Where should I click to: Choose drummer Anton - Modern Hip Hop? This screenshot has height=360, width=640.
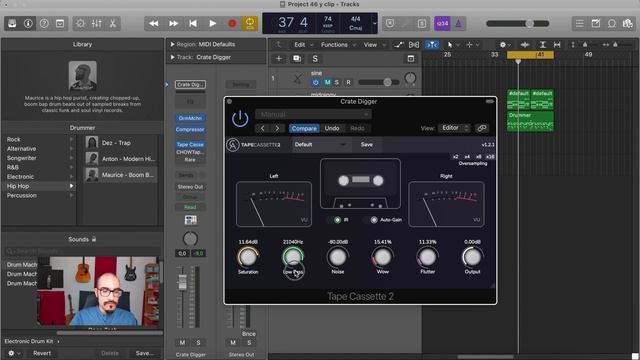(121, 159)
